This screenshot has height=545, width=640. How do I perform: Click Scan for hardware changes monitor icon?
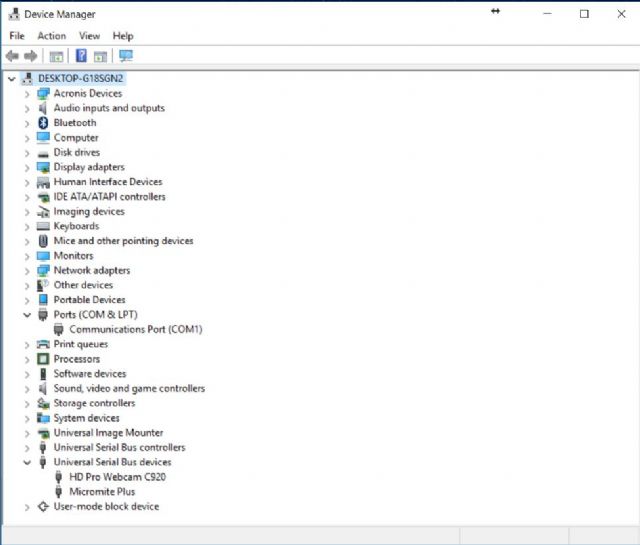point(125,56)
